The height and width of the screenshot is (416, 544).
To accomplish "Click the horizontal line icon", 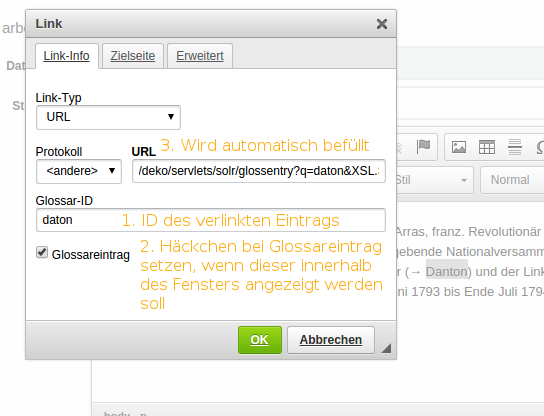I will 515,147.
